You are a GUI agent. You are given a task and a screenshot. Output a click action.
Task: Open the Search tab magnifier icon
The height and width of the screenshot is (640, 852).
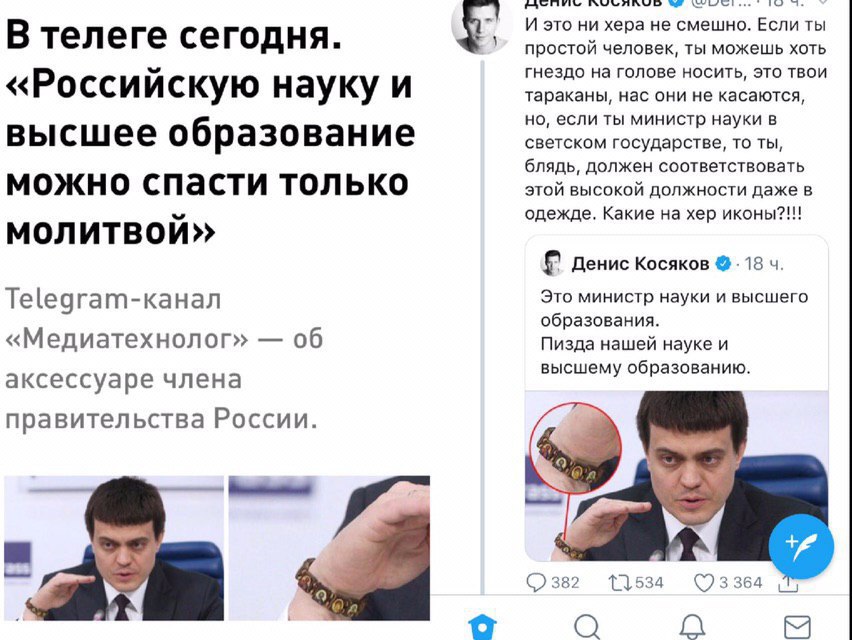(x=587, y=626)
